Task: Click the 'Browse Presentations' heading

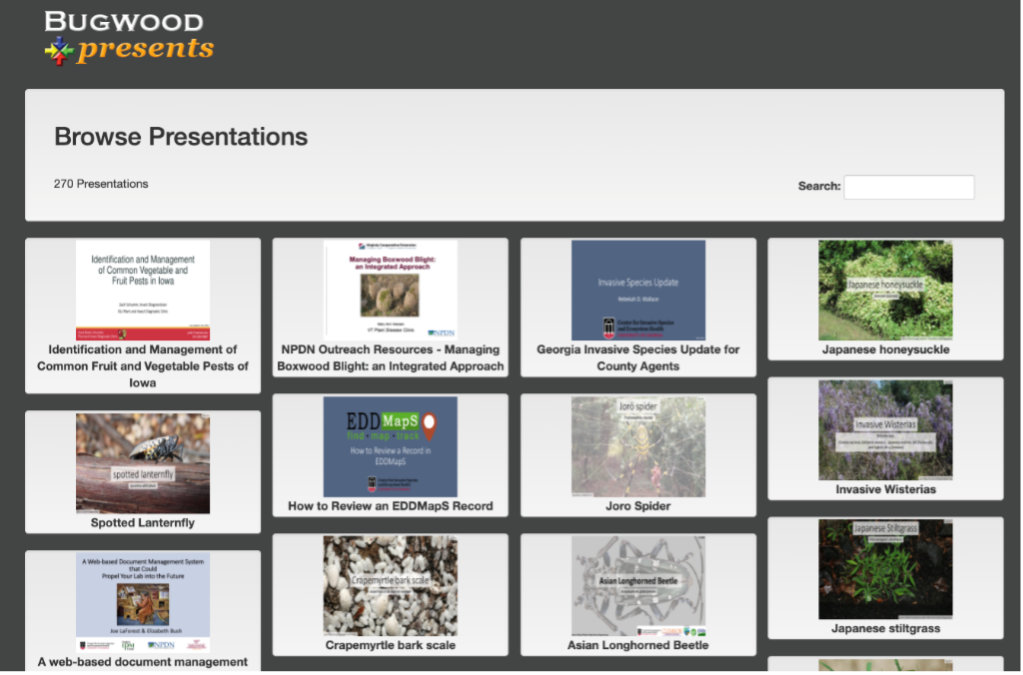Action: (x=181, y=137)
